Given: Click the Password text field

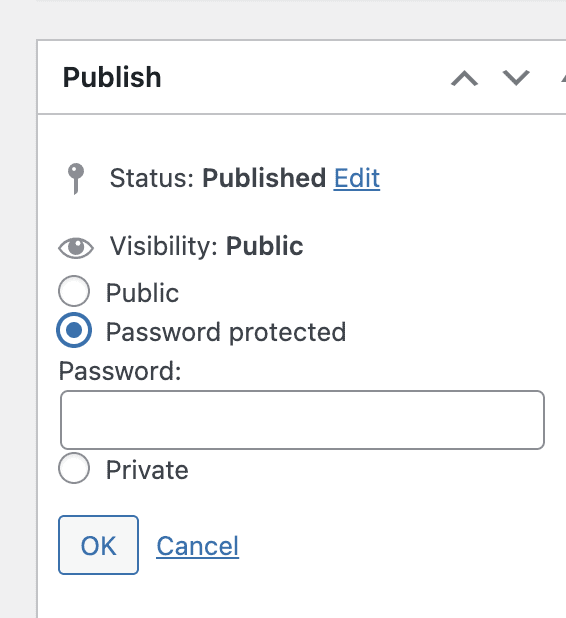Looking at the screenshot, I should coord(302,420).
